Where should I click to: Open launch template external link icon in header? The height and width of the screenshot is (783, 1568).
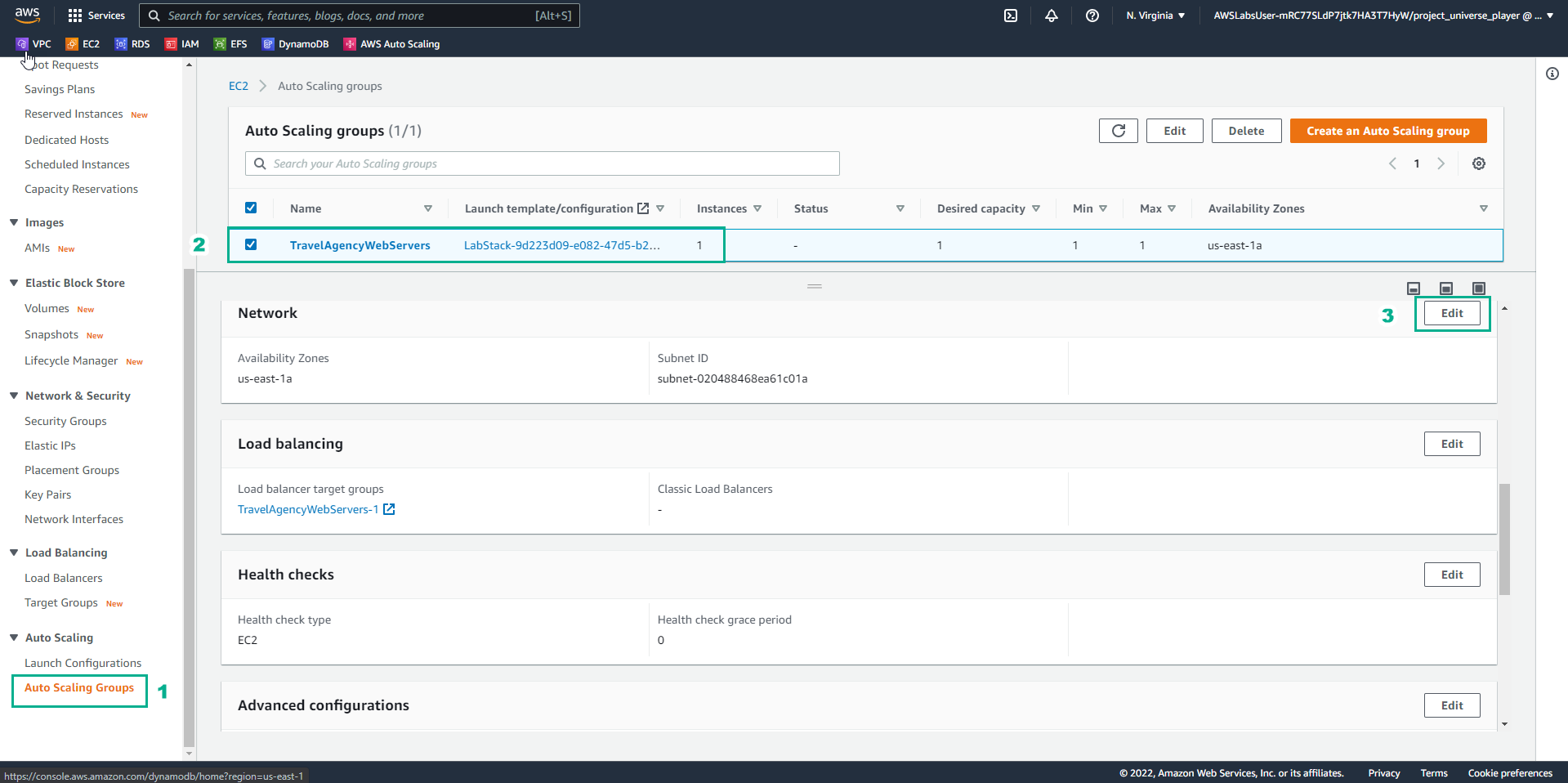tap(643, 208)
